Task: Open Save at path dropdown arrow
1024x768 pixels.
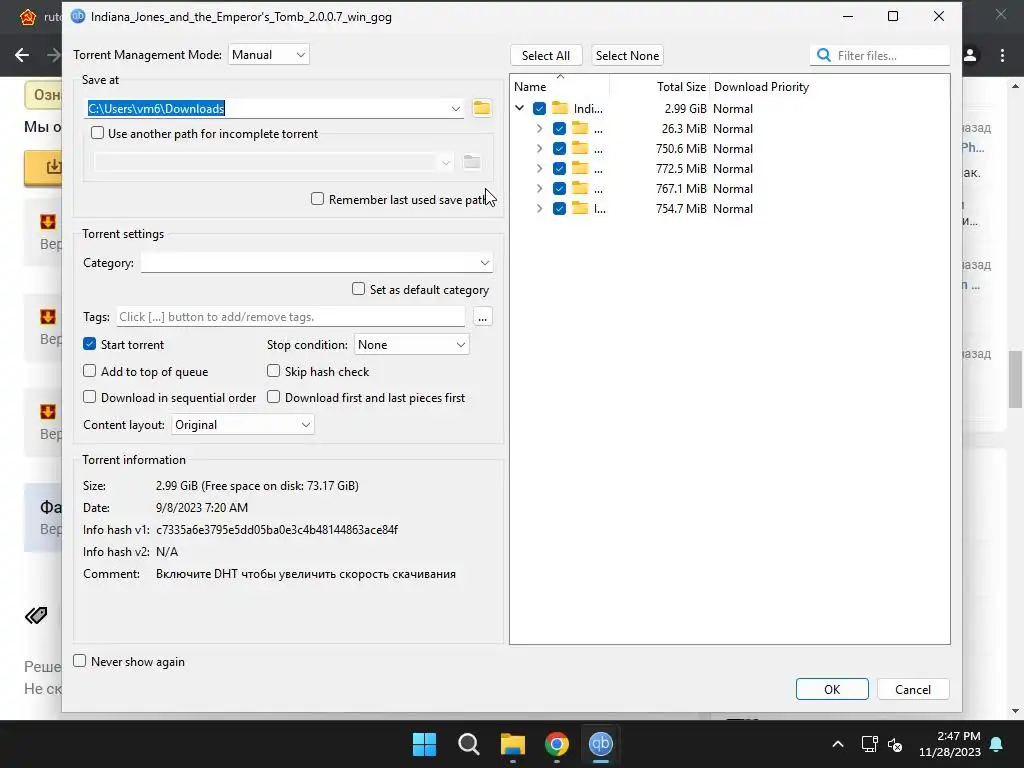Action: [455, 108]
